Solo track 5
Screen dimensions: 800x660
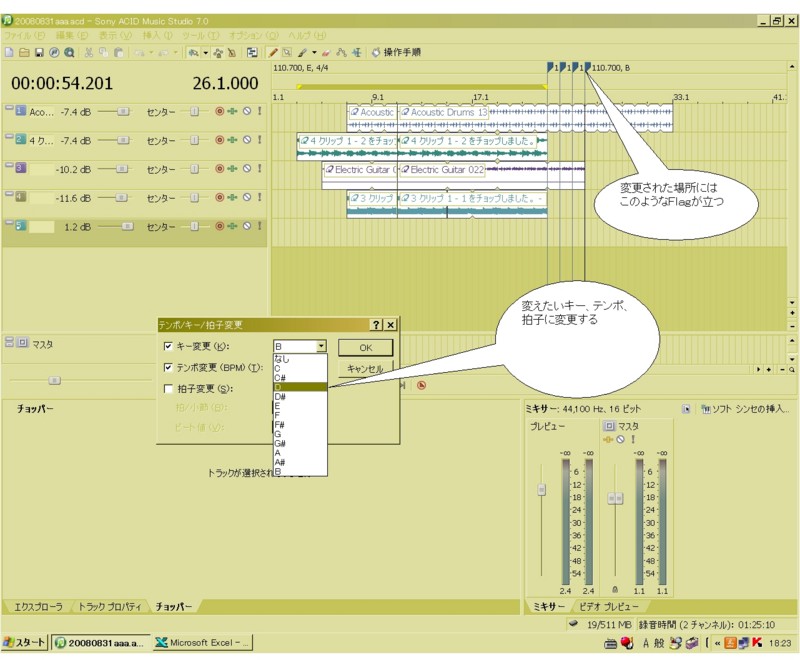pos(260,225)
